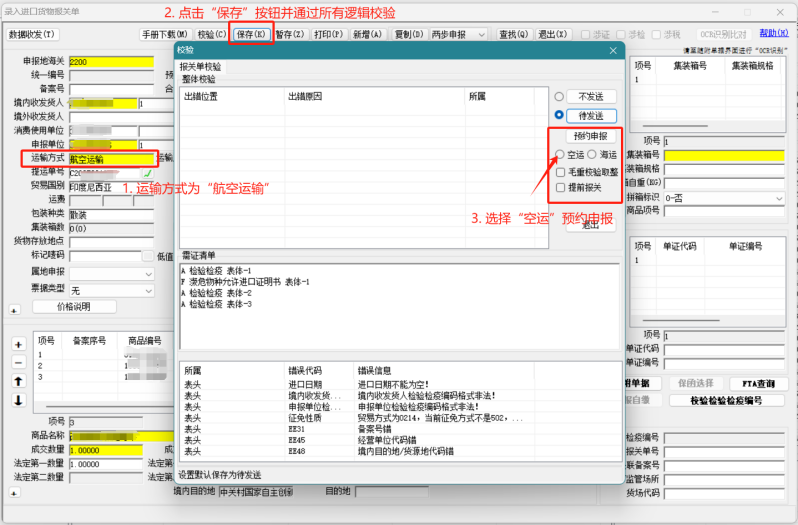Screen dimensions: 798x525
Task: Expand the 两步申报 dropdown in the toolbar
Action: point(481,34)
